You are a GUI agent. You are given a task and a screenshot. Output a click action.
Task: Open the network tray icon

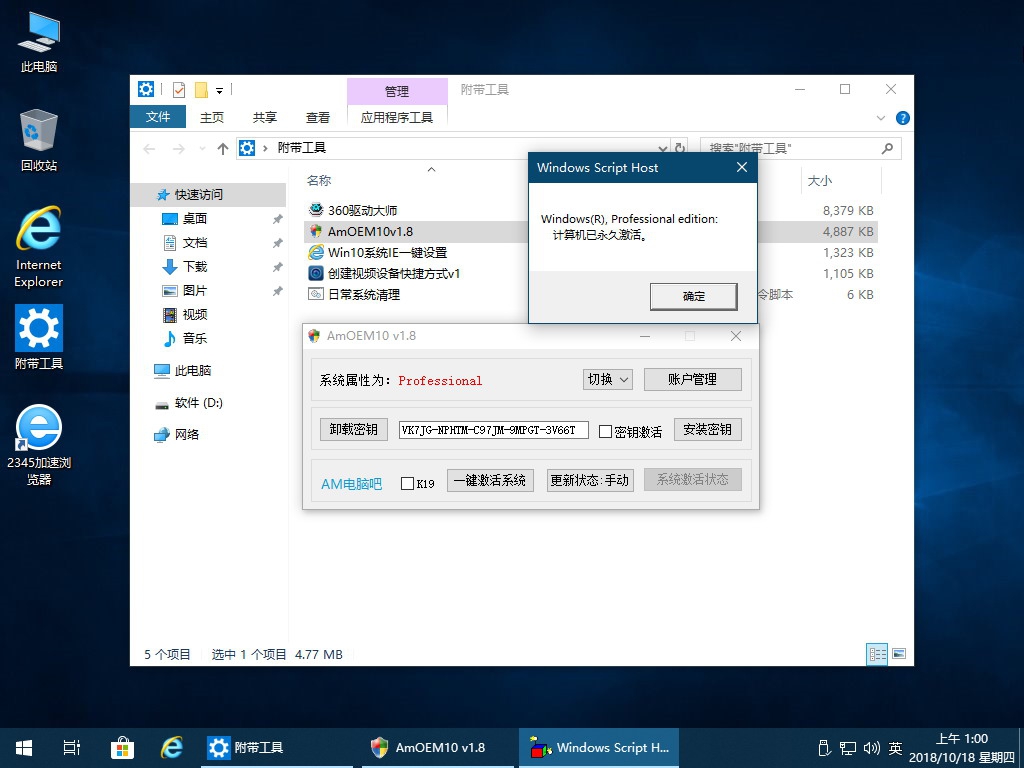tap(848, 748)
